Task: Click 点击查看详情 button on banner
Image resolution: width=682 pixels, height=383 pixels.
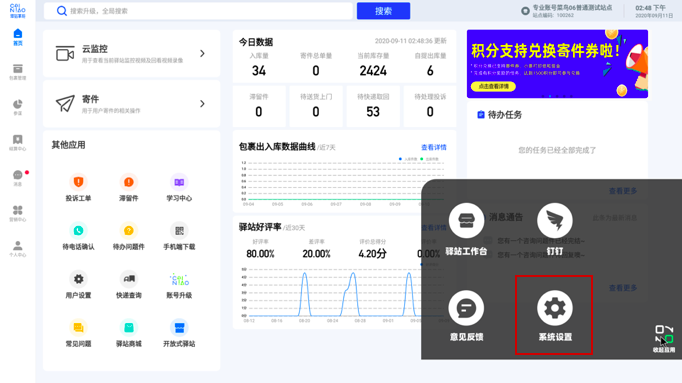Action: click(x=493, y=87)
